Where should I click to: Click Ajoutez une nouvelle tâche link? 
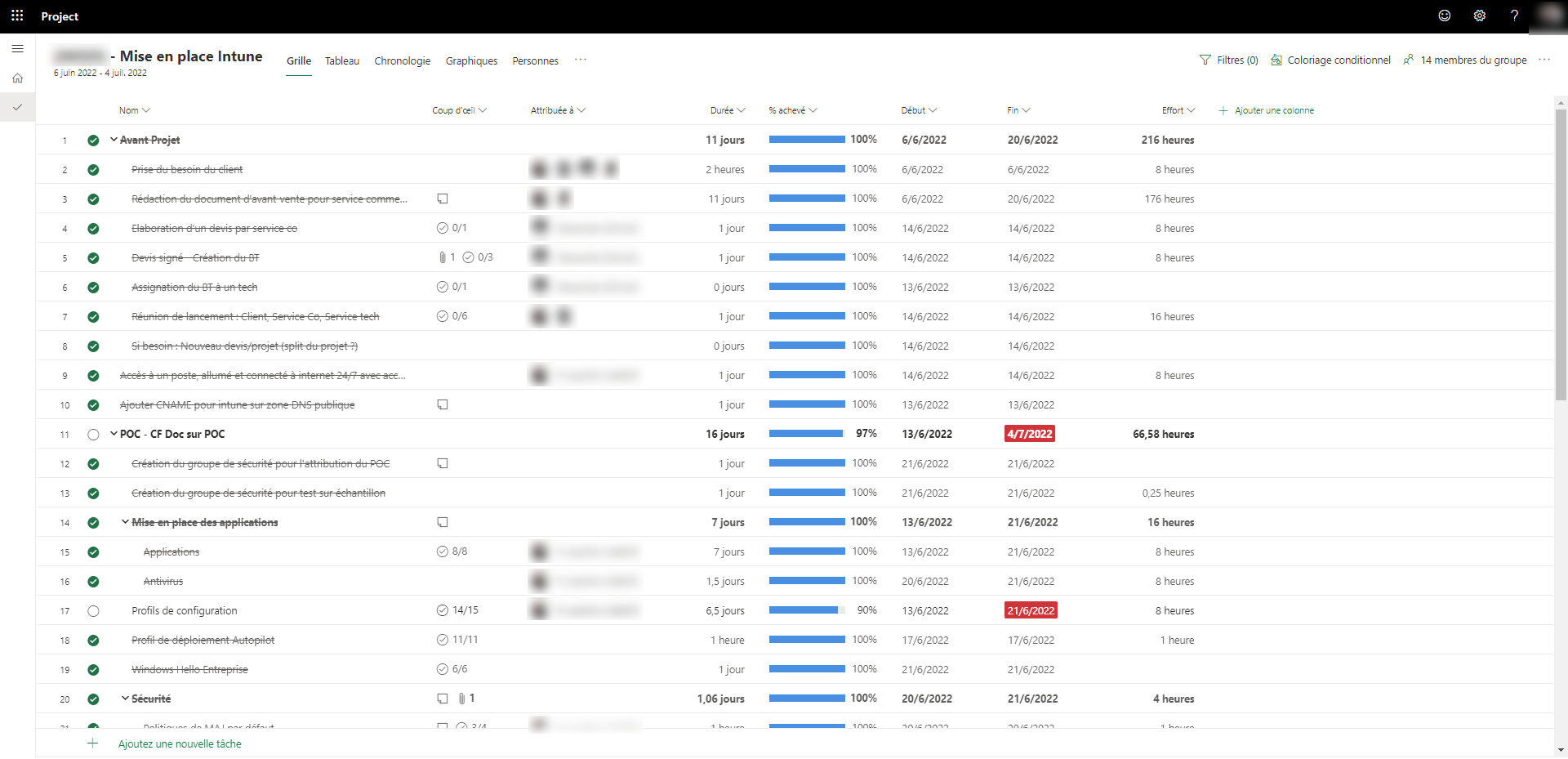(x=180, y=743)
